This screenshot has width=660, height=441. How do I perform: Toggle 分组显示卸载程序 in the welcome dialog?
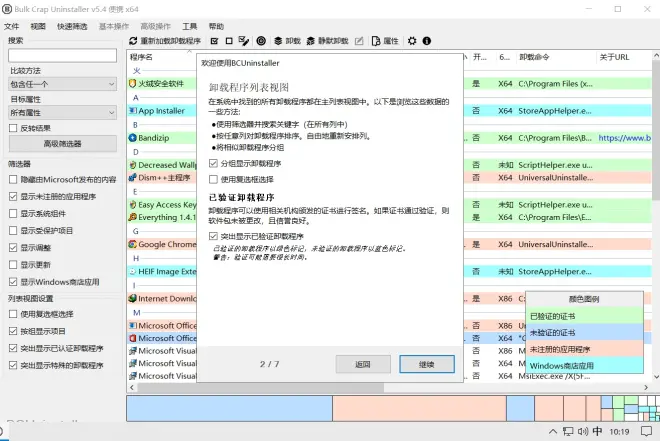click(x=213, y=163)
